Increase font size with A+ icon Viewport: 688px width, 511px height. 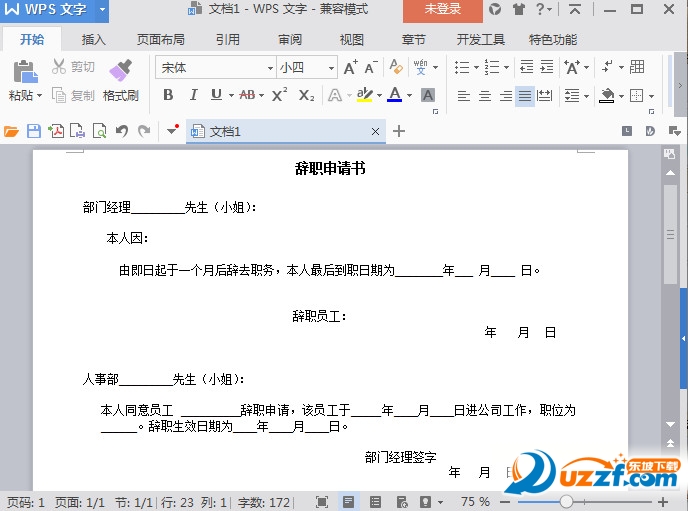351,68
